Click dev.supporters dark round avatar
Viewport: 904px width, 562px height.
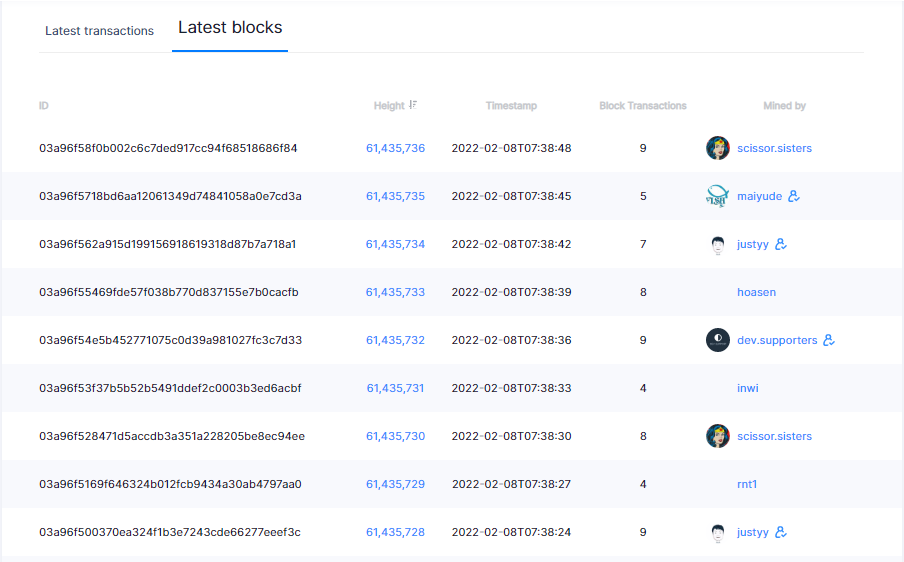click(x=718, y=340)
